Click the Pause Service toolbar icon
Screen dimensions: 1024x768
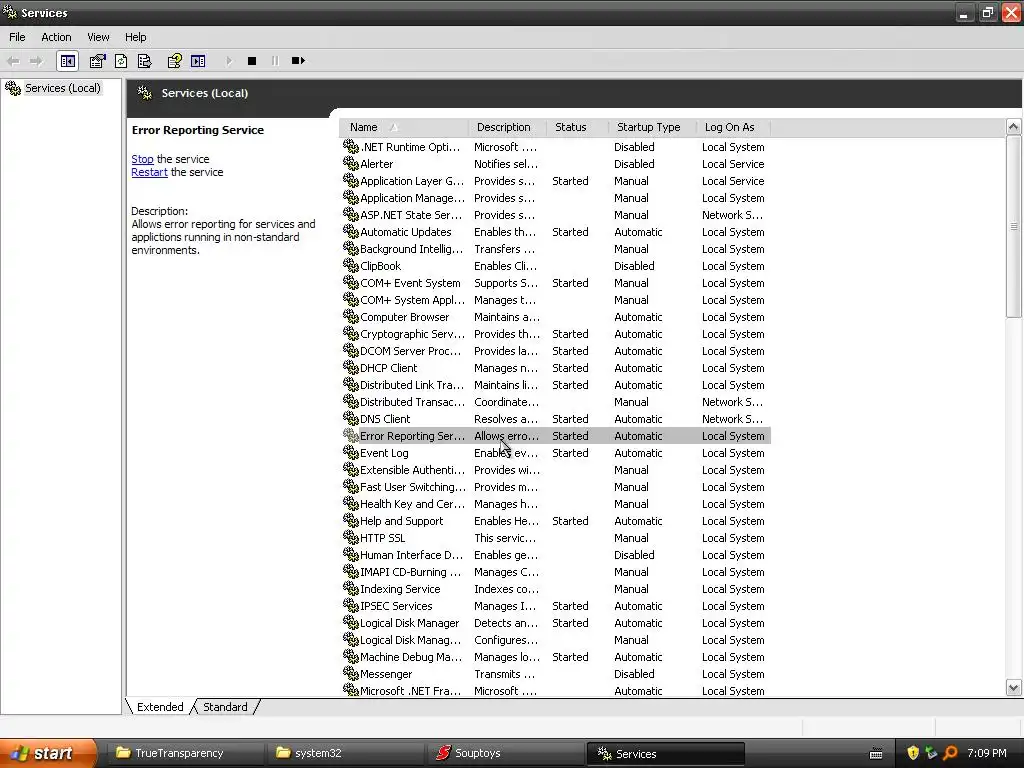click(275, 61)
